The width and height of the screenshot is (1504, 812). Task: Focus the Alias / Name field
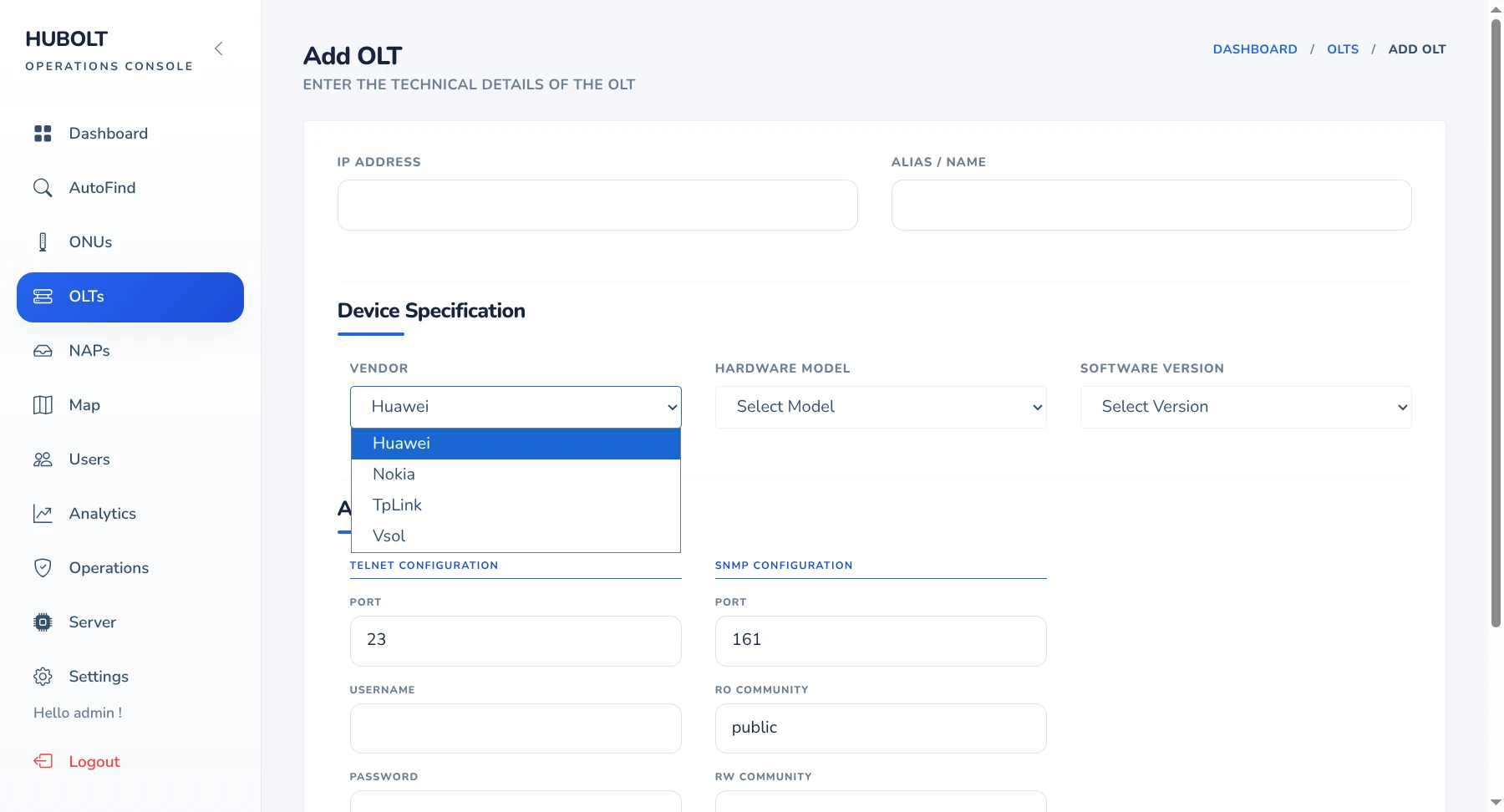pos(1151,206)
